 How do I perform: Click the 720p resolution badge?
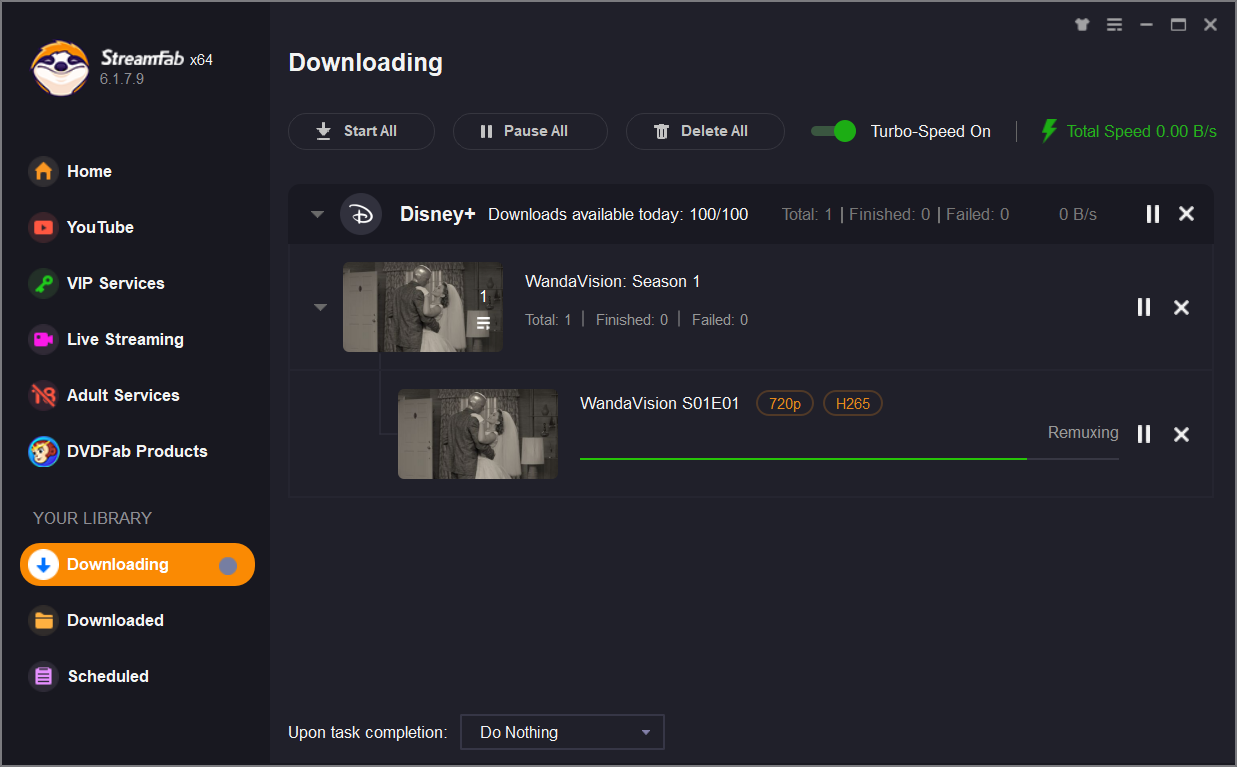click(785, 404)
